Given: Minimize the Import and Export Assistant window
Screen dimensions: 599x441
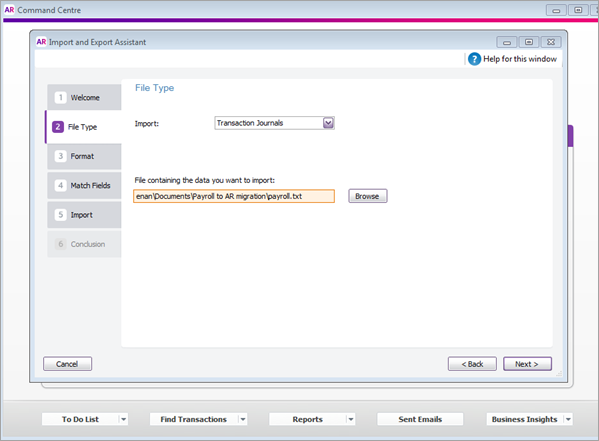Looking at the screenshot, I should (x=507, y=42).
